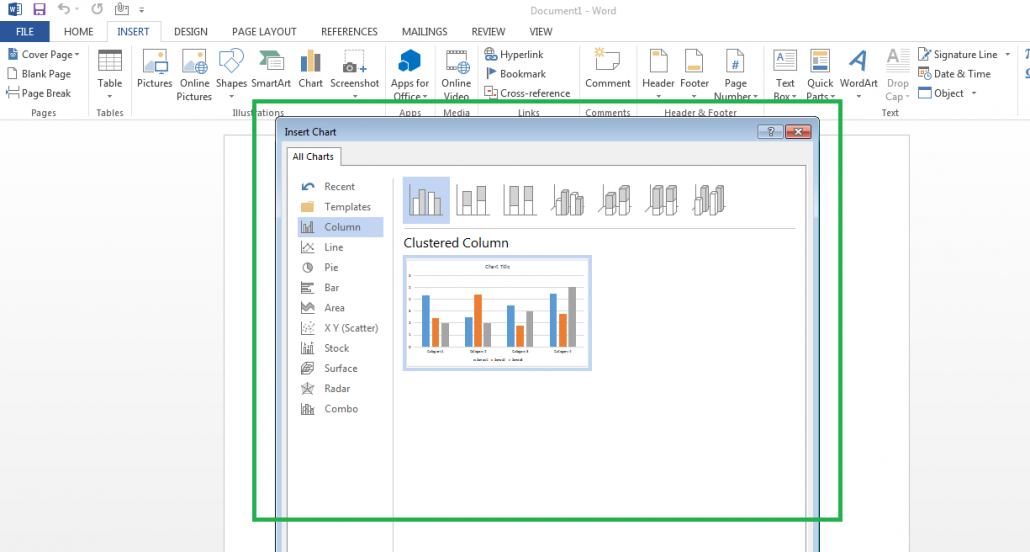Switch to the Page Layout ribbon tab

(264, 32)
